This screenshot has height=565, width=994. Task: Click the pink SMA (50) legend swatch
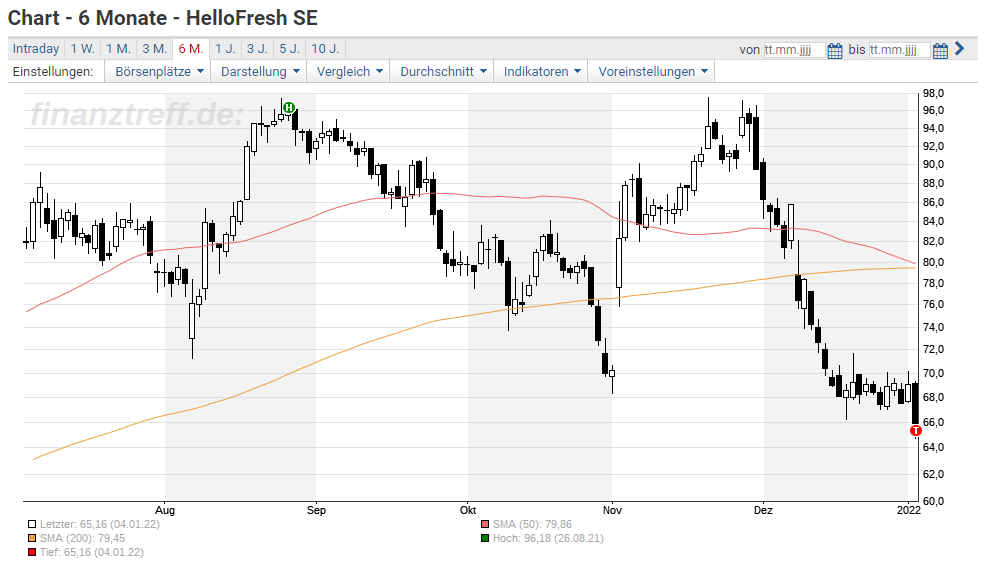tap(485, 524)
